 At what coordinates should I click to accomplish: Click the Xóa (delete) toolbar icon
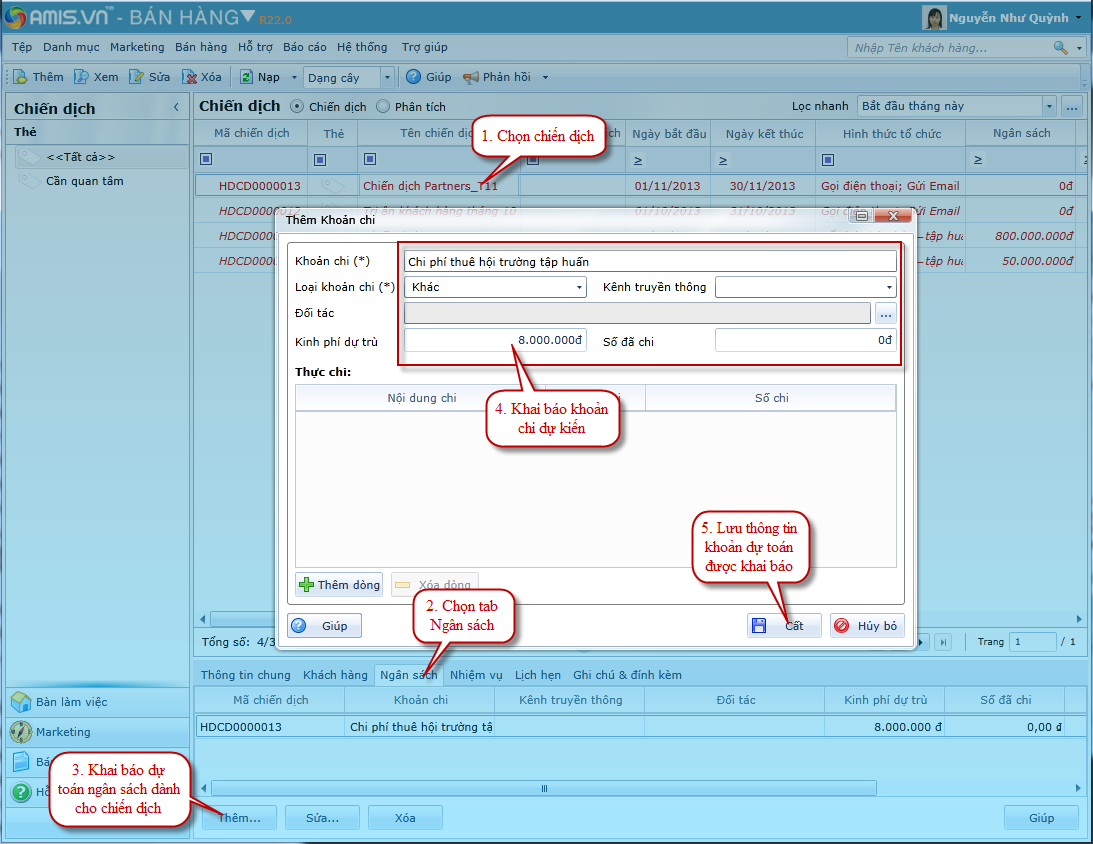[189, 77]
